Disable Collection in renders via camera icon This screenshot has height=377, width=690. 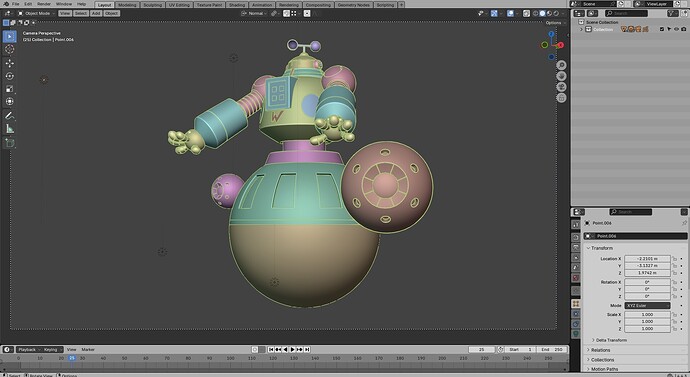pos(683,29)
